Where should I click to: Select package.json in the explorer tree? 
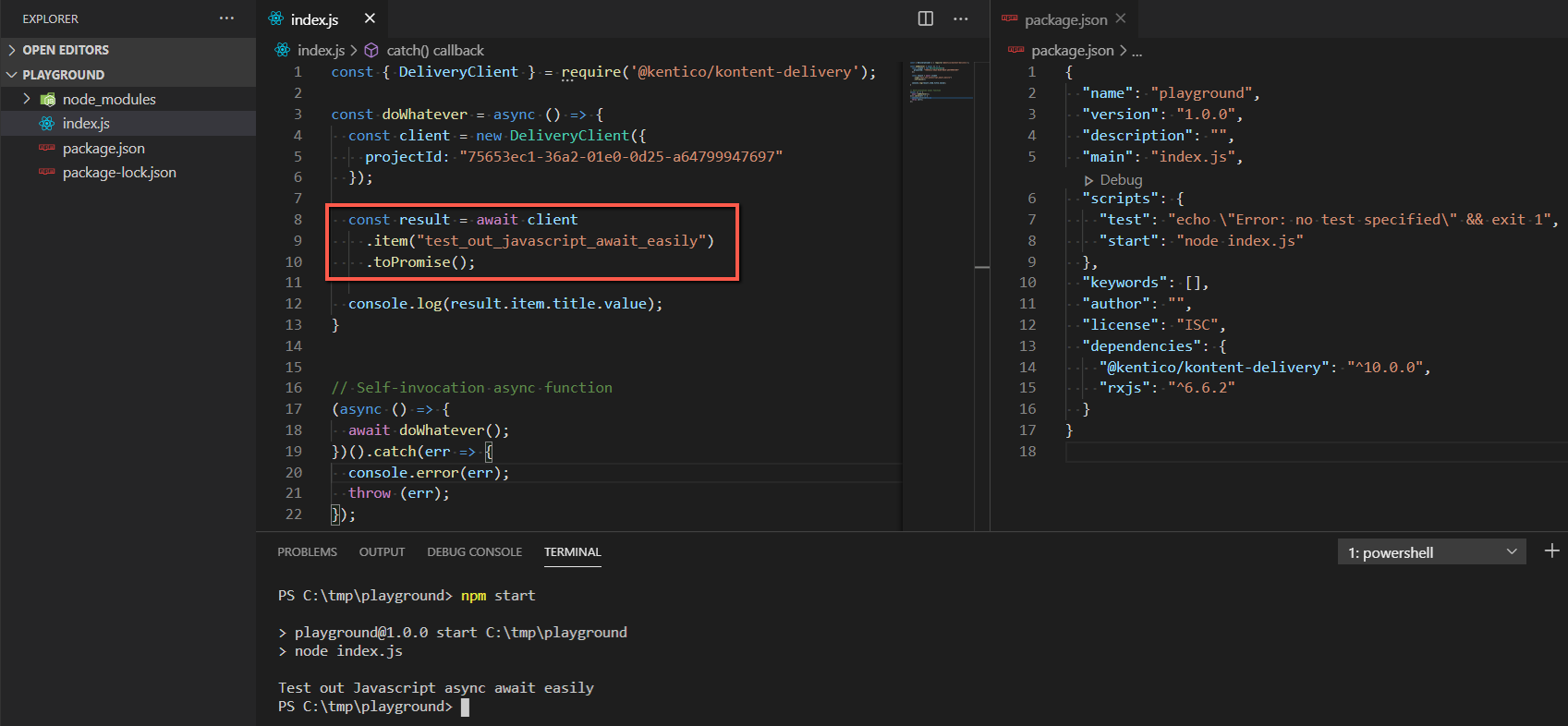click(103, 149)
